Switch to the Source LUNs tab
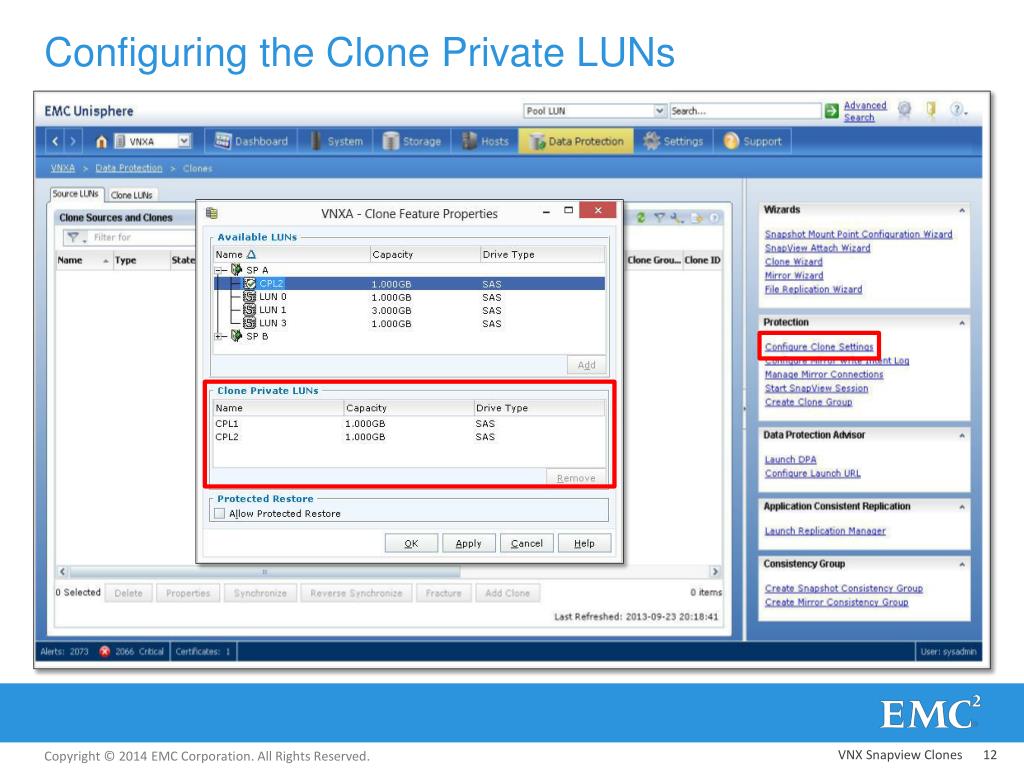Viewport: 1024px width, 768px height. [x=76, y=194]
